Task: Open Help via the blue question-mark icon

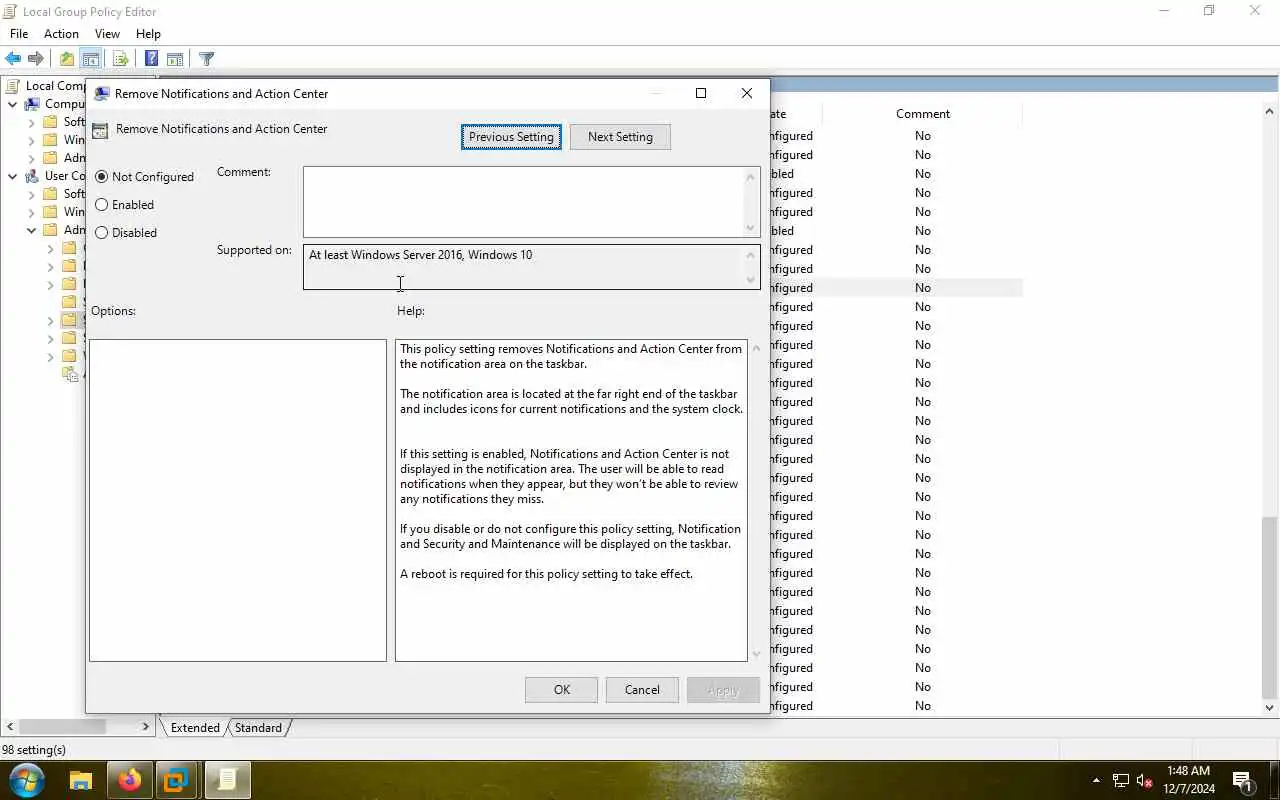Action: (x=151, y=59)
